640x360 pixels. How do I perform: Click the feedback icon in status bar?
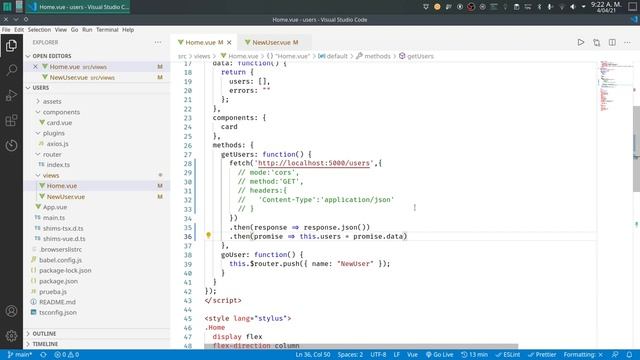tap(615, 355)
